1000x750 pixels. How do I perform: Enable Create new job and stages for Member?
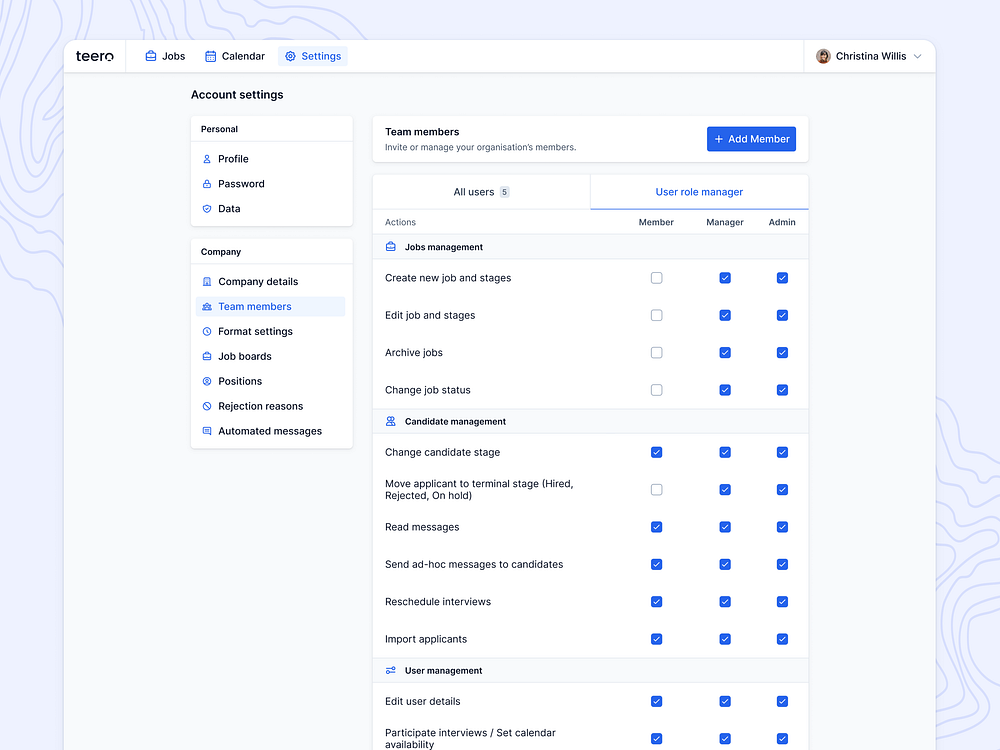click(x=656, y=277)
